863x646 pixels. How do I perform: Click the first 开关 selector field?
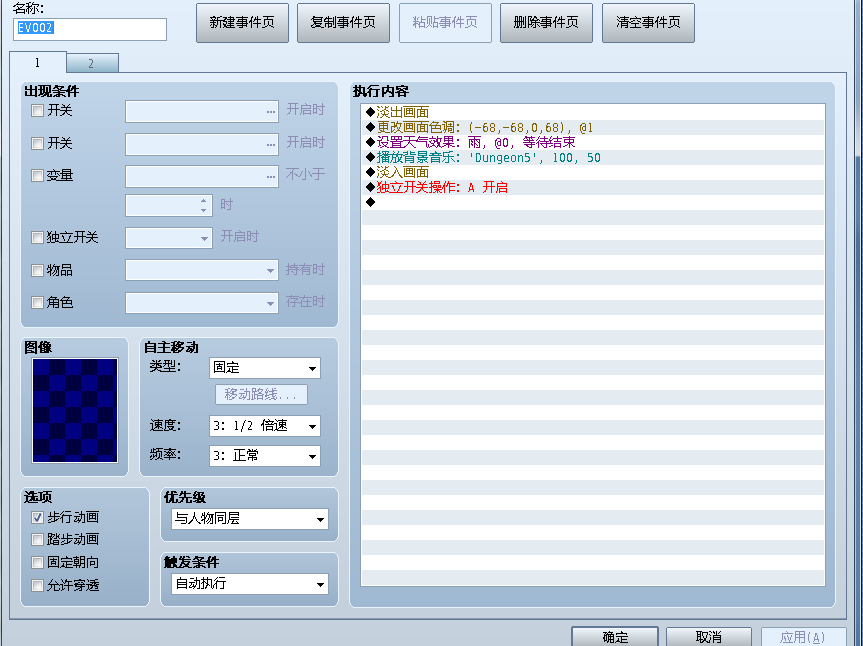coord(202,111)
